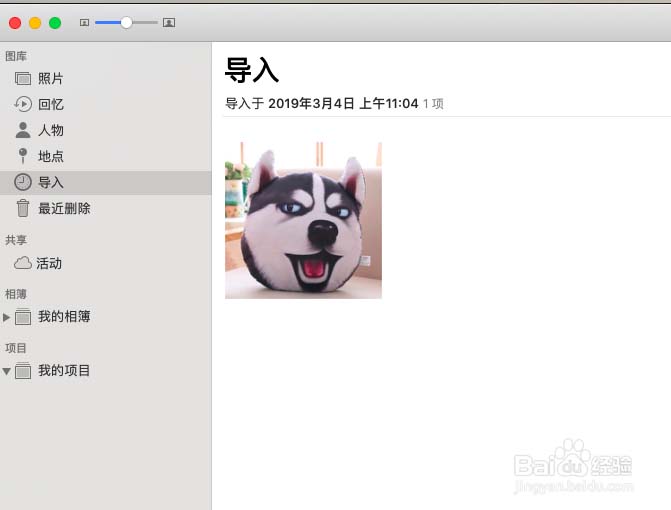Select the 导入 sidebar label
The image size is (671, 510).
coord(51,182)
